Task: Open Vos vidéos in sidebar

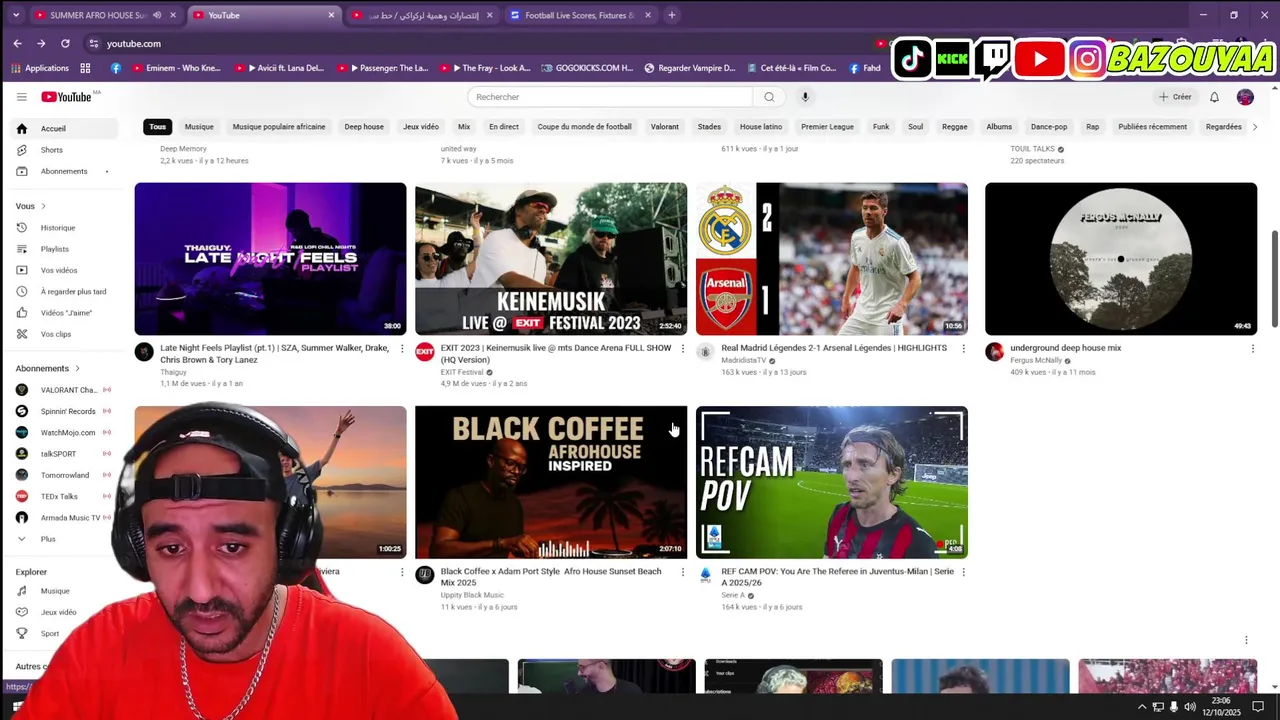Action: point(60,270)
